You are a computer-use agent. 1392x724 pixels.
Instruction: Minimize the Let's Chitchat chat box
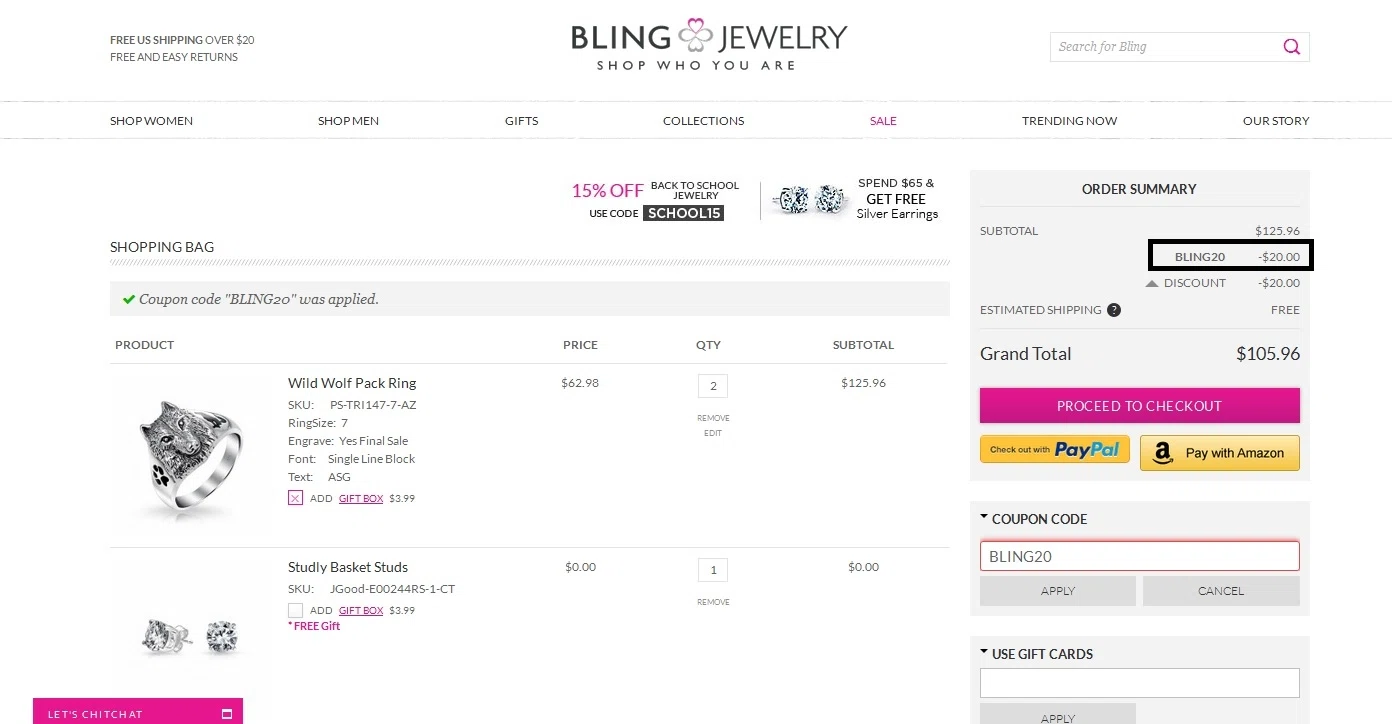point(227,714)
